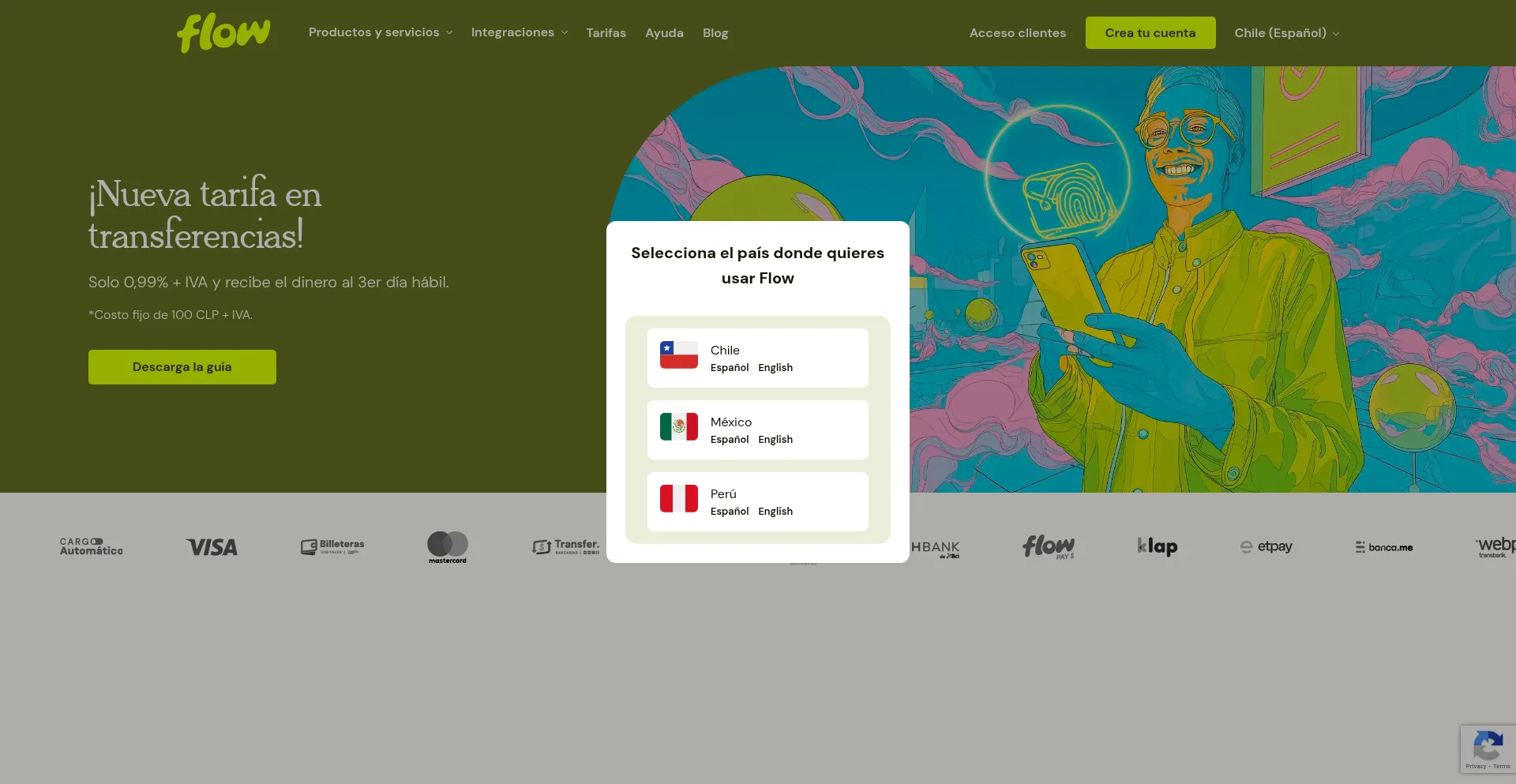Click the Chile flag icon
Screen dimensions: 1516x784
tap(678, 355)
